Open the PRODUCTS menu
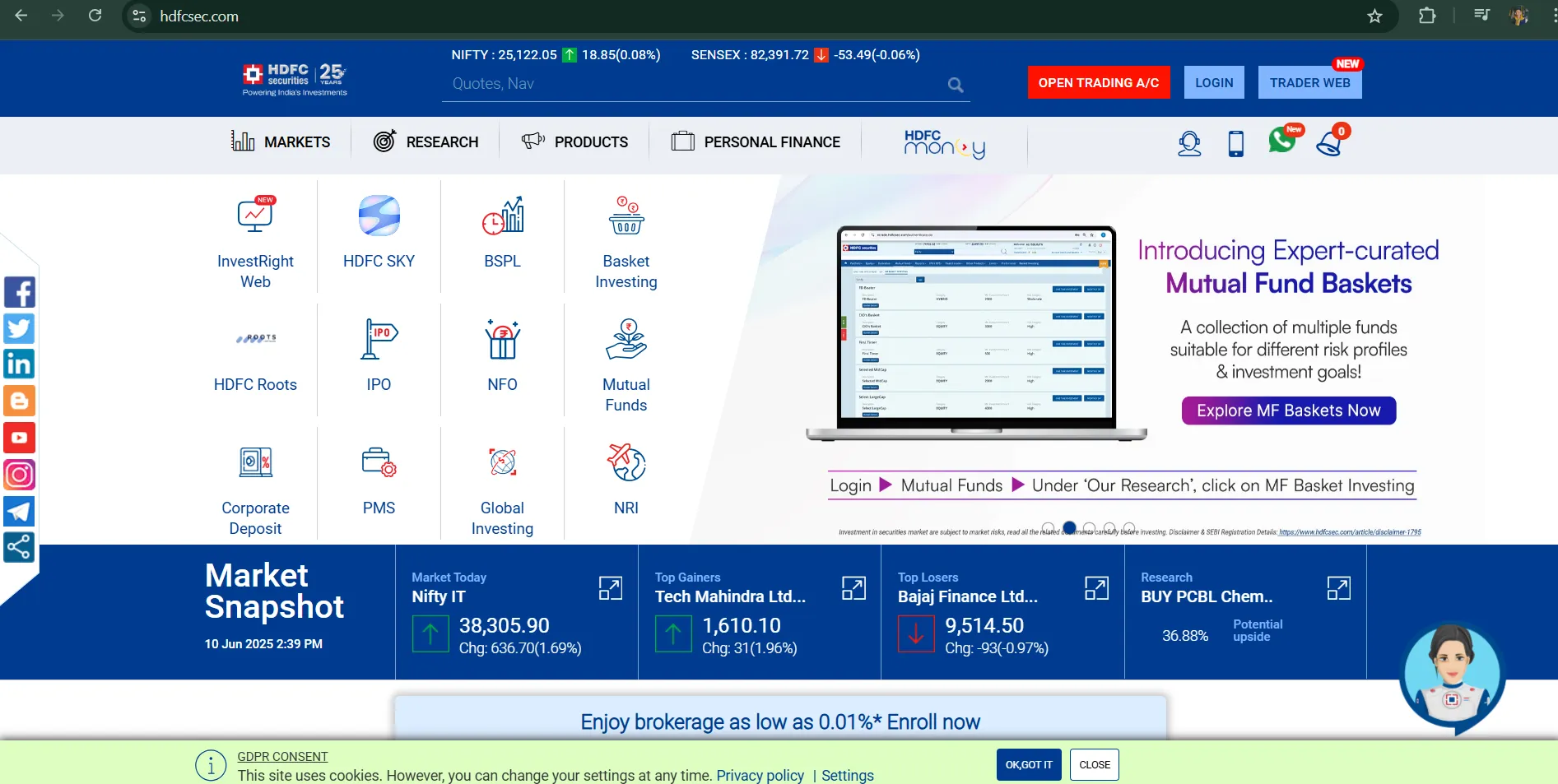The image size is (1558, 784). pos(574,141)
